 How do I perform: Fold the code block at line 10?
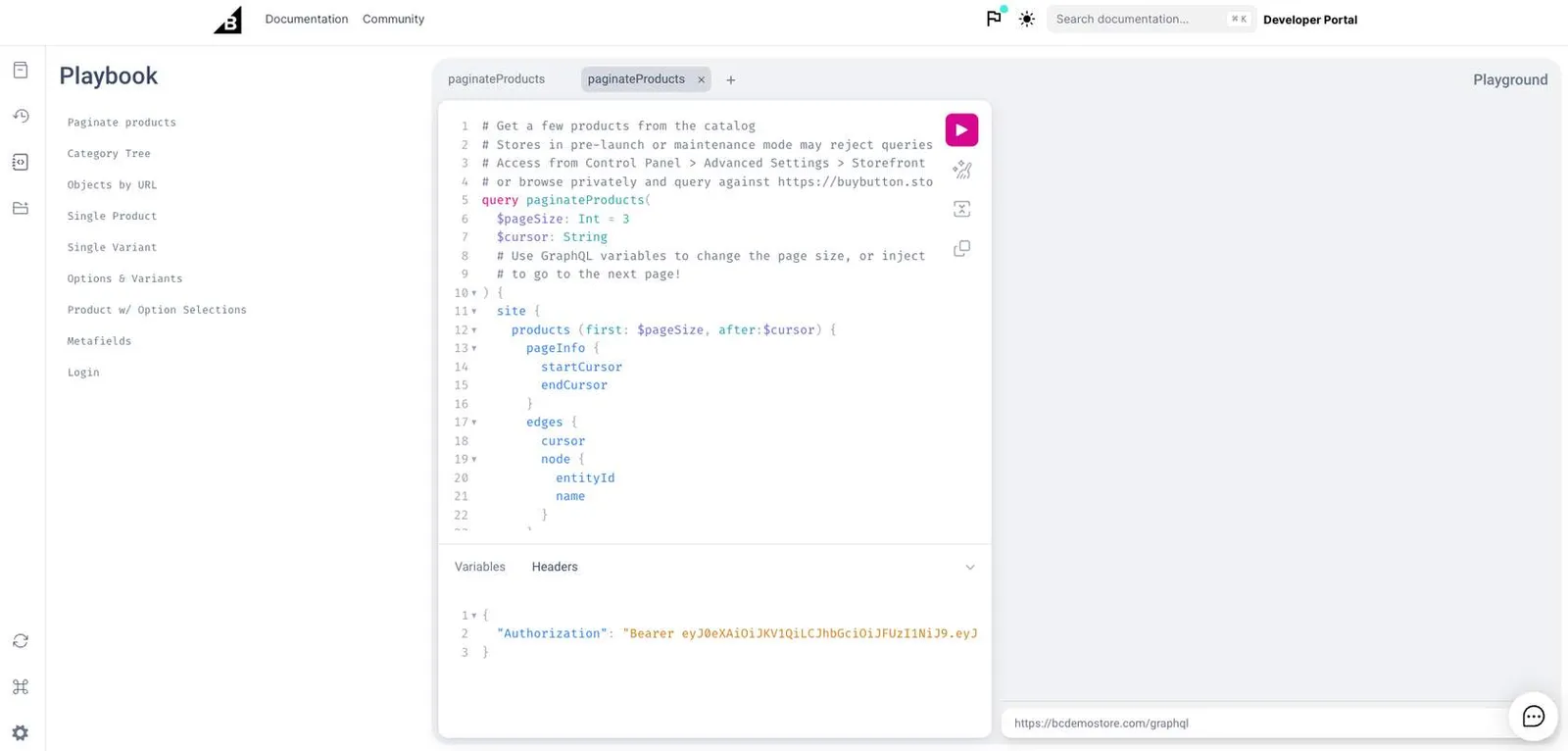(474, 293)
